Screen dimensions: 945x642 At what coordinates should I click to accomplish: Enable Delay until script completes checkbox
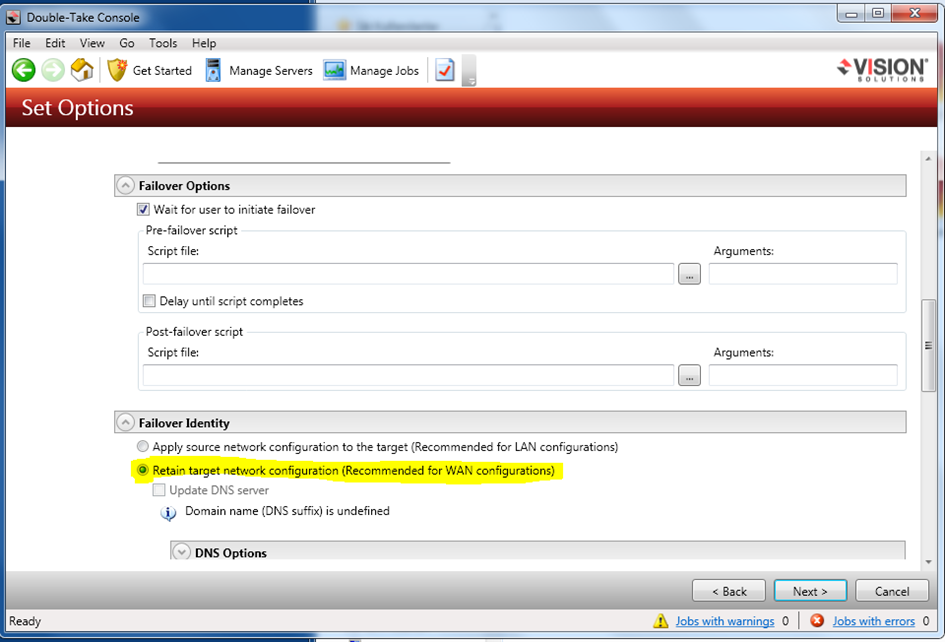coord(149,300)
